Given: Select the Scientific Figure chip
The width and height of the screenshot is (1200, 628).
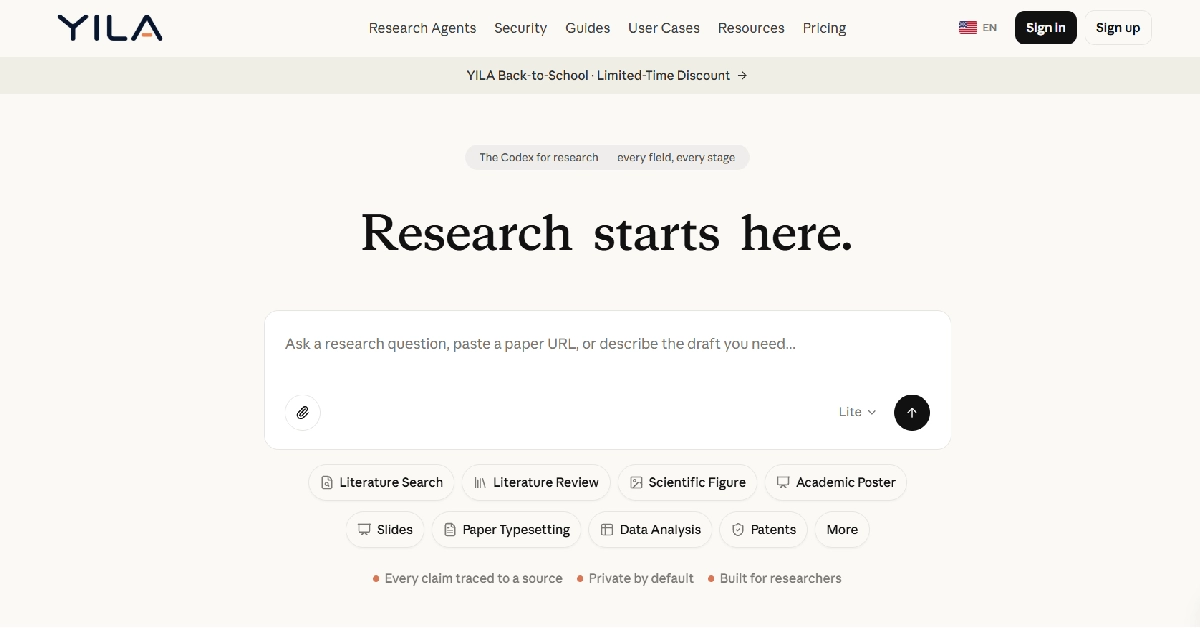Looking at the screenshot, I should 687,482.
